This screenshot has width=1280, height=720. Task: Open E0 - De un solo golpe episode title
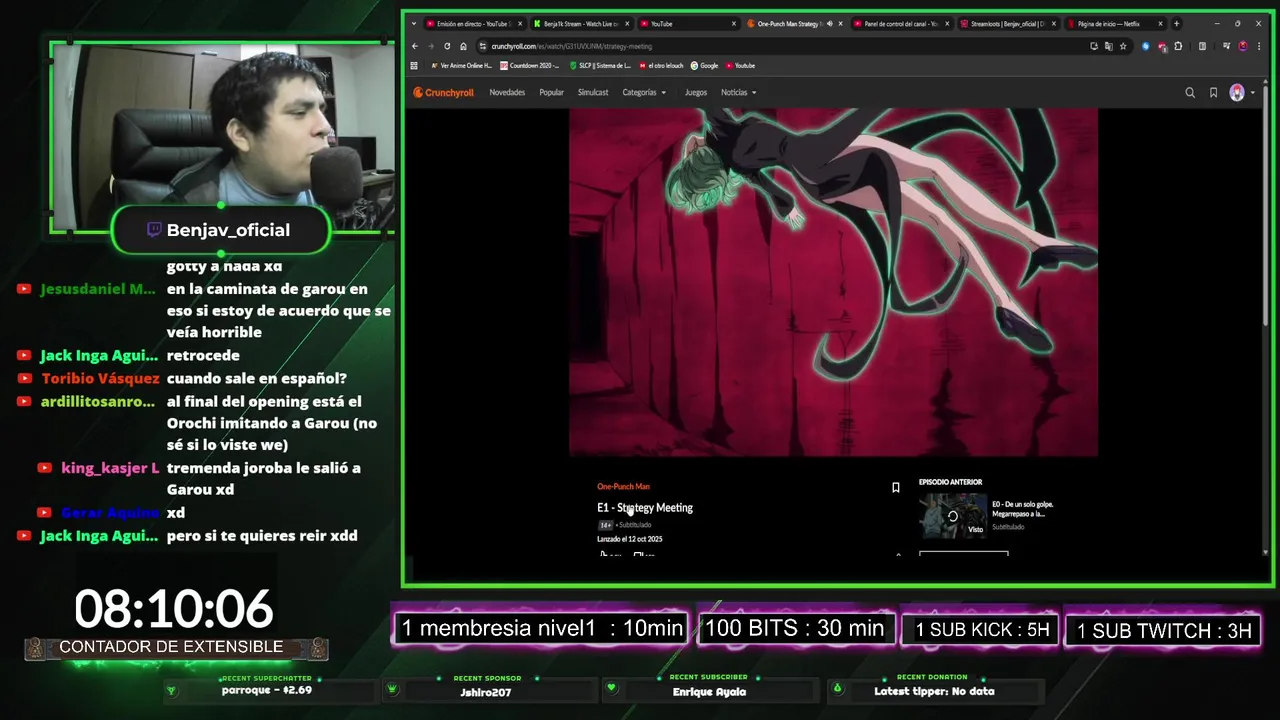[x=1023, y=509]
